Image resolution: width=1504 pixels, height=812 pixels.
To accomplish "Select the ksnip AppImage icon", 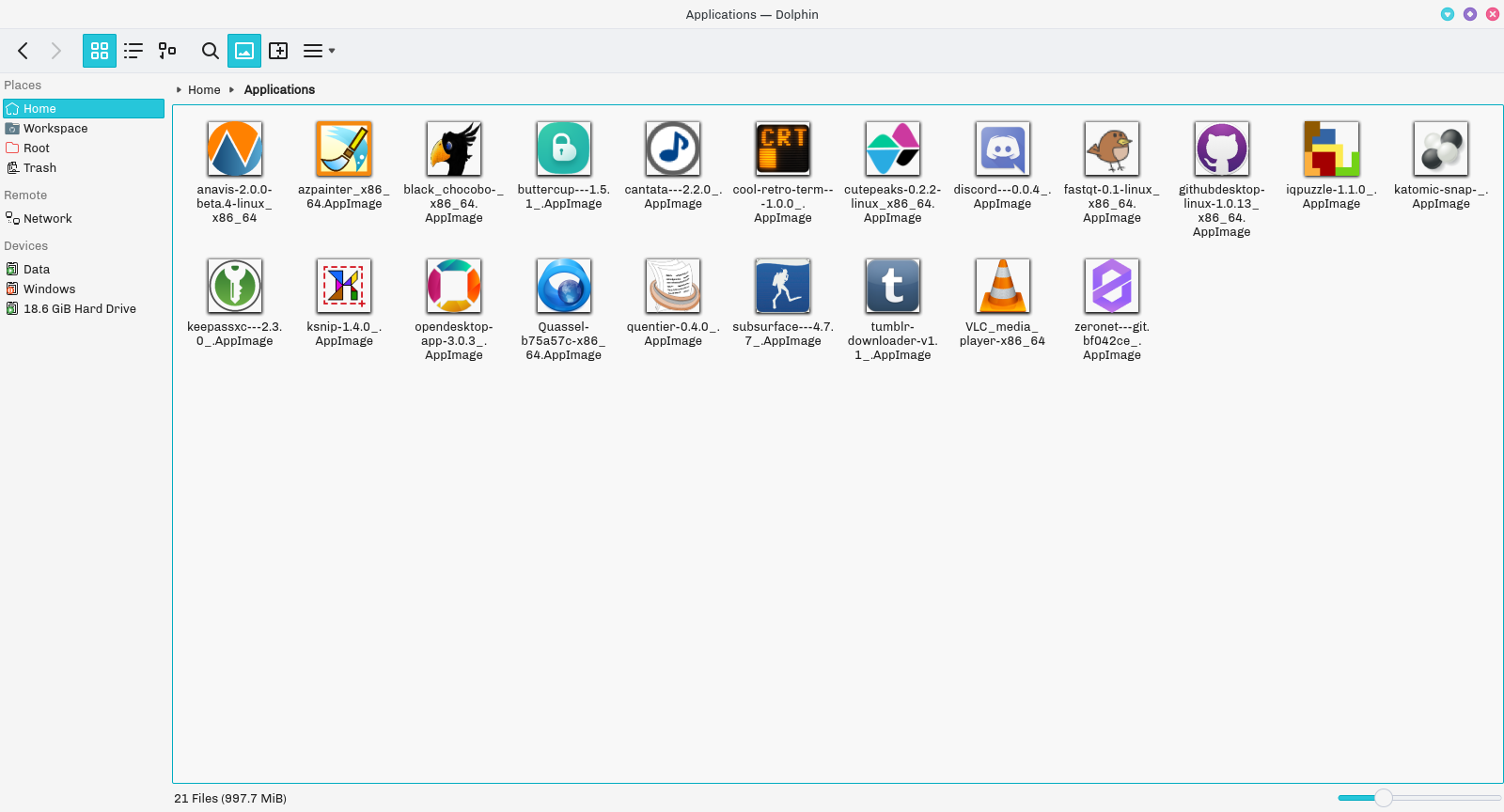I will [344, 286].
